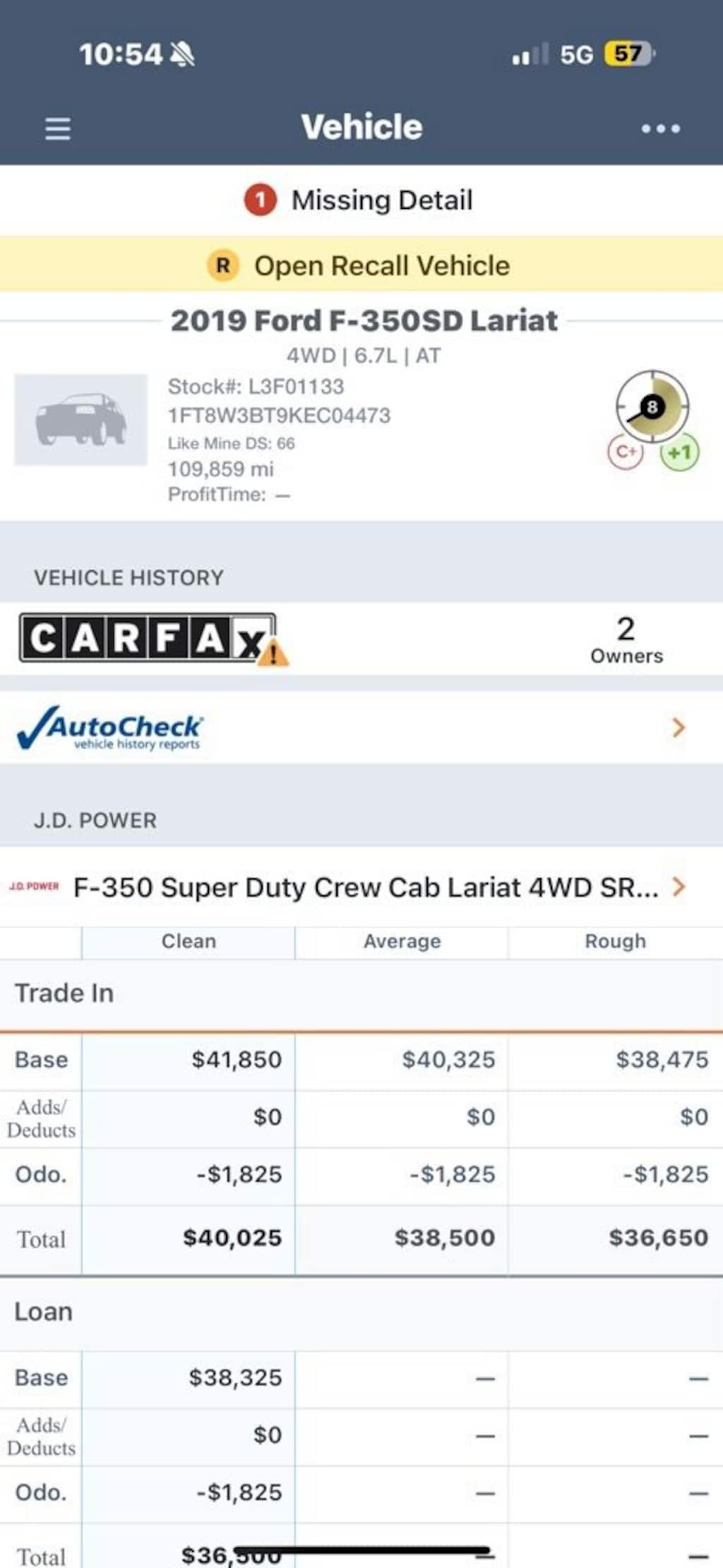Image resolution: width=723 pixels, height=1568 pixels.
Task: Tap the 2 Owners count
Action: 626,639
